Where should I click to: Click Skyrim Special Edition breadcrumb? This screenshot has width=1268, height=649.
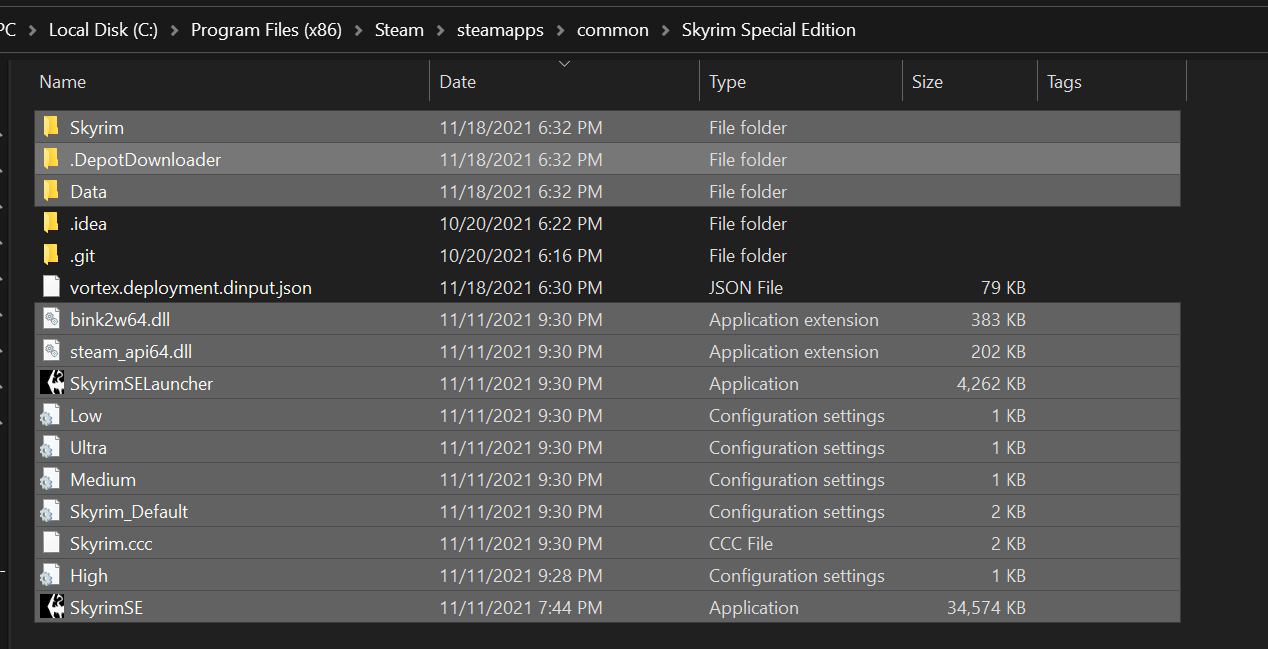769,30
